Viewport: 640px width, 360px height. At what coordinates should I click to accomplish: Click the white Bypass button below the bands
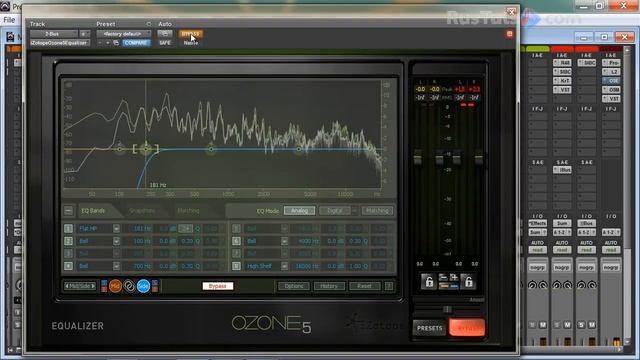pyautogui.click(x=218, y=286)
